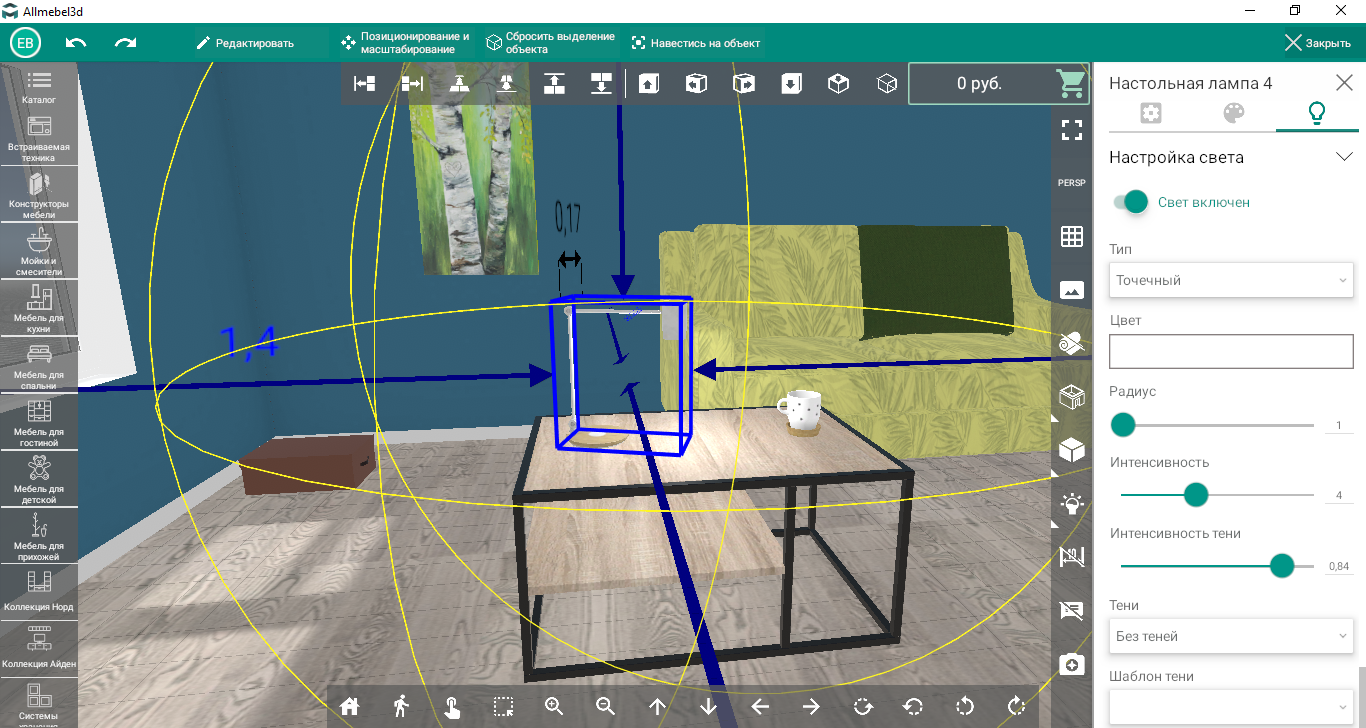
Task: Open 'Коллекция Норд' category
Action: pyautogui.click(x=39, y=591)
